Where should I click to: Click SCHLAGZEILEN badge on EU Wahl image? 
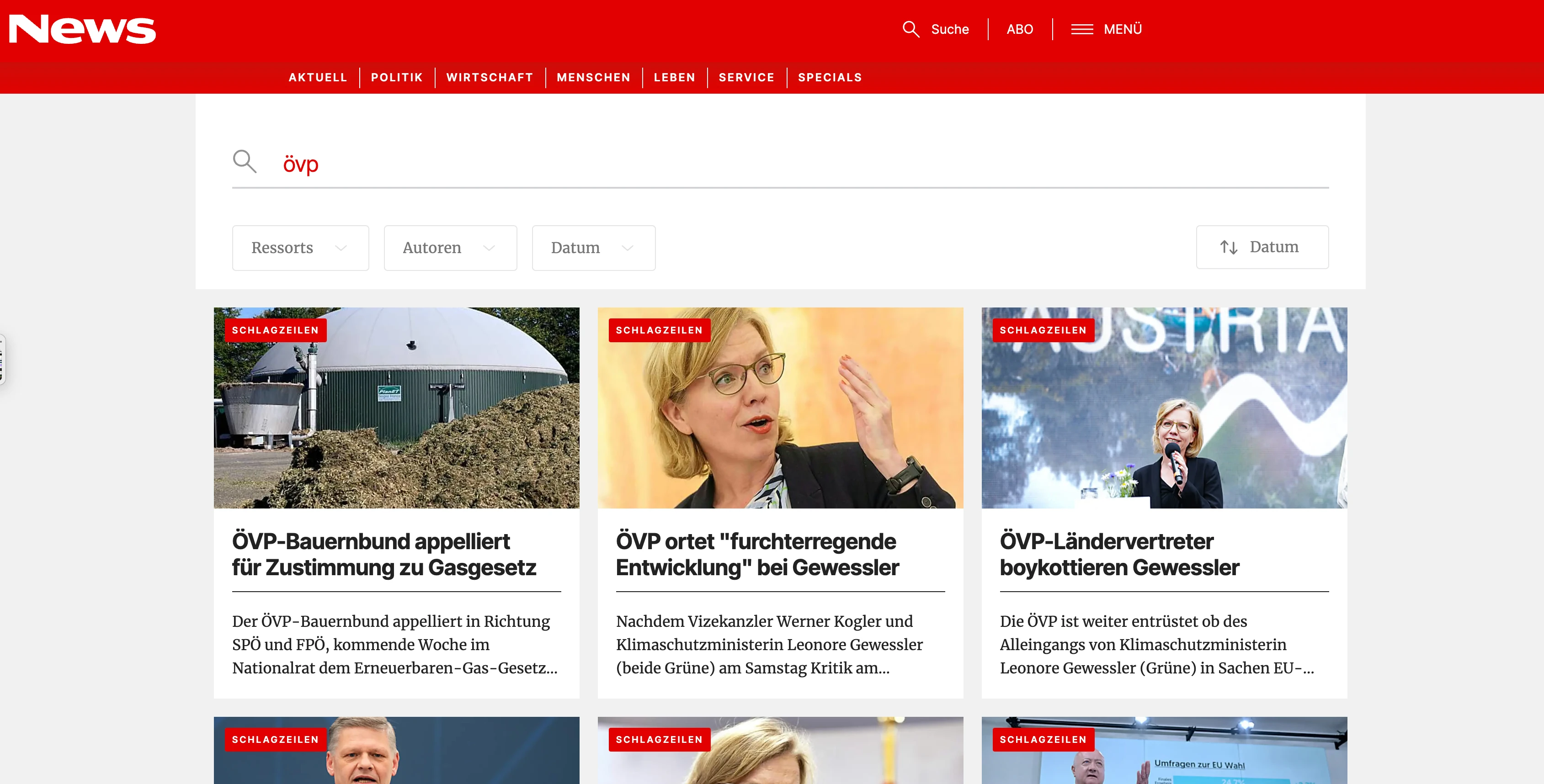[1043, 739]
